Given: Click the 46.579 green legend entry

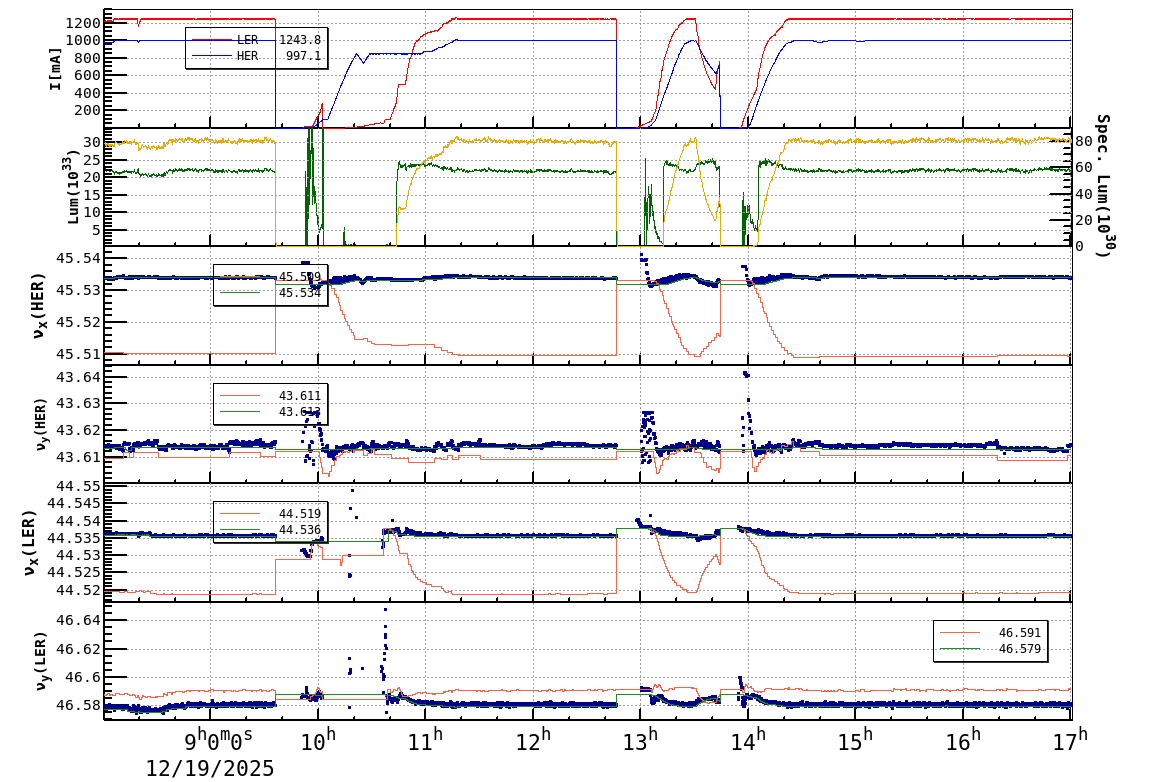Looking at the screenshot, I should [x=990, y=649].
